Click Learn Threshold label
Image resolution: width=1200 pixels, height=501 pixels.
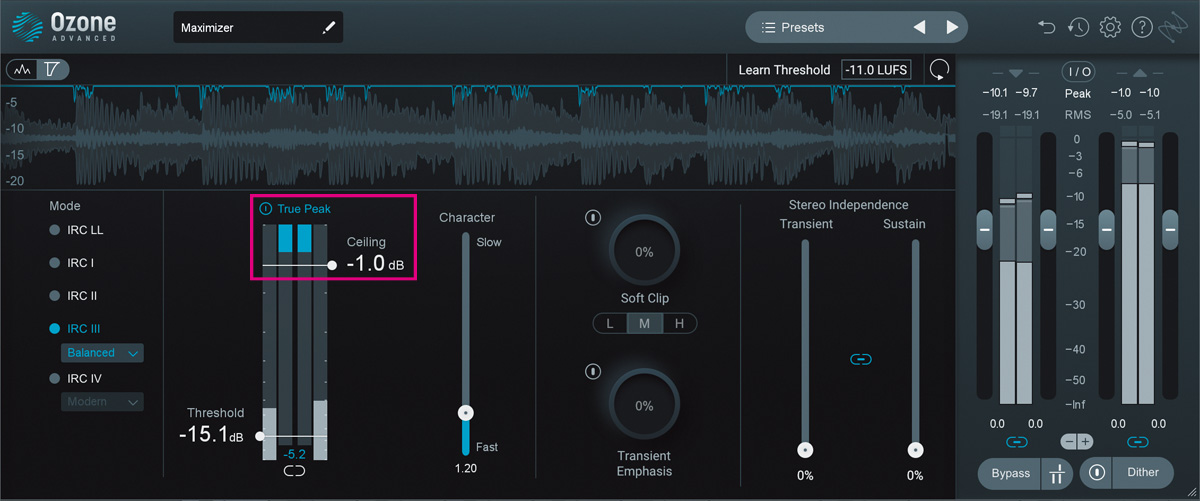[x=784, y=70]
